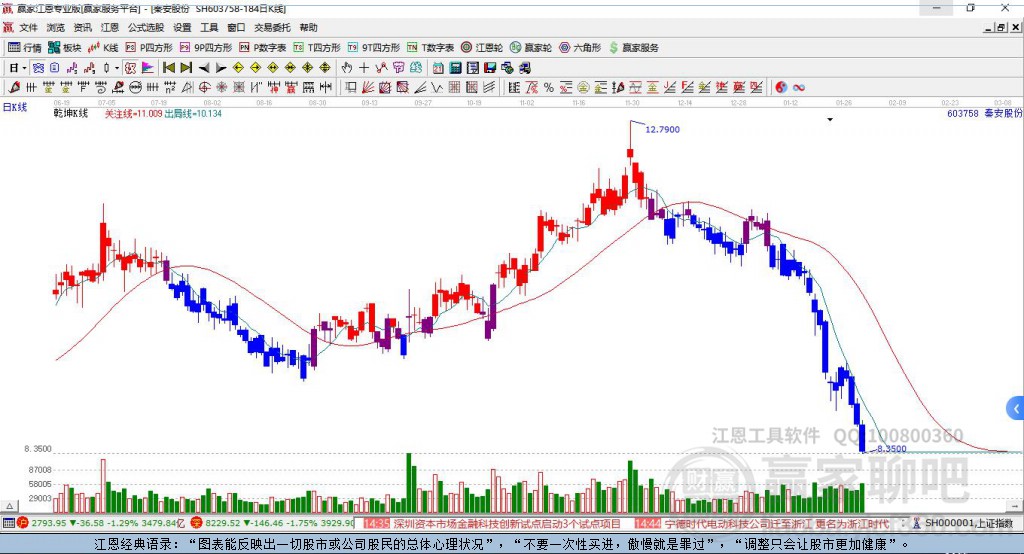The width and height of the screenshot is (1024, 554).
Task: Open the 行情 market quotes view
Action: 25,48
